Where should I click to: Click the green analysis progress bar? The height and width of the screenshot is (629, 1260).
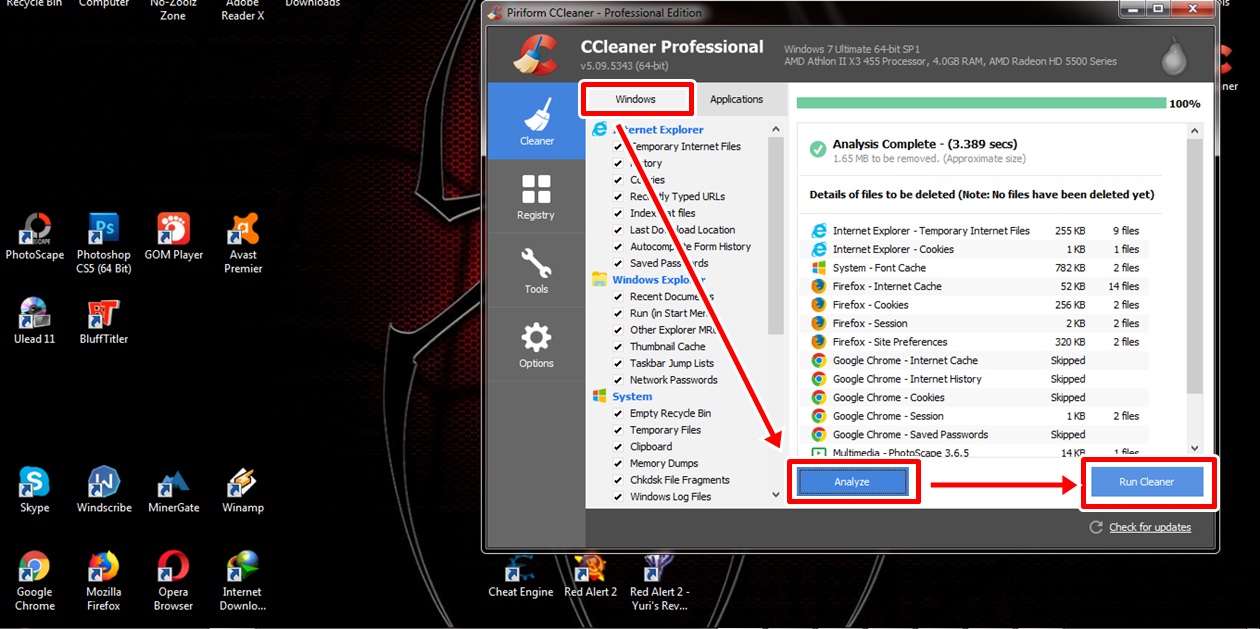pyautogui.click(x=981, y=103)
